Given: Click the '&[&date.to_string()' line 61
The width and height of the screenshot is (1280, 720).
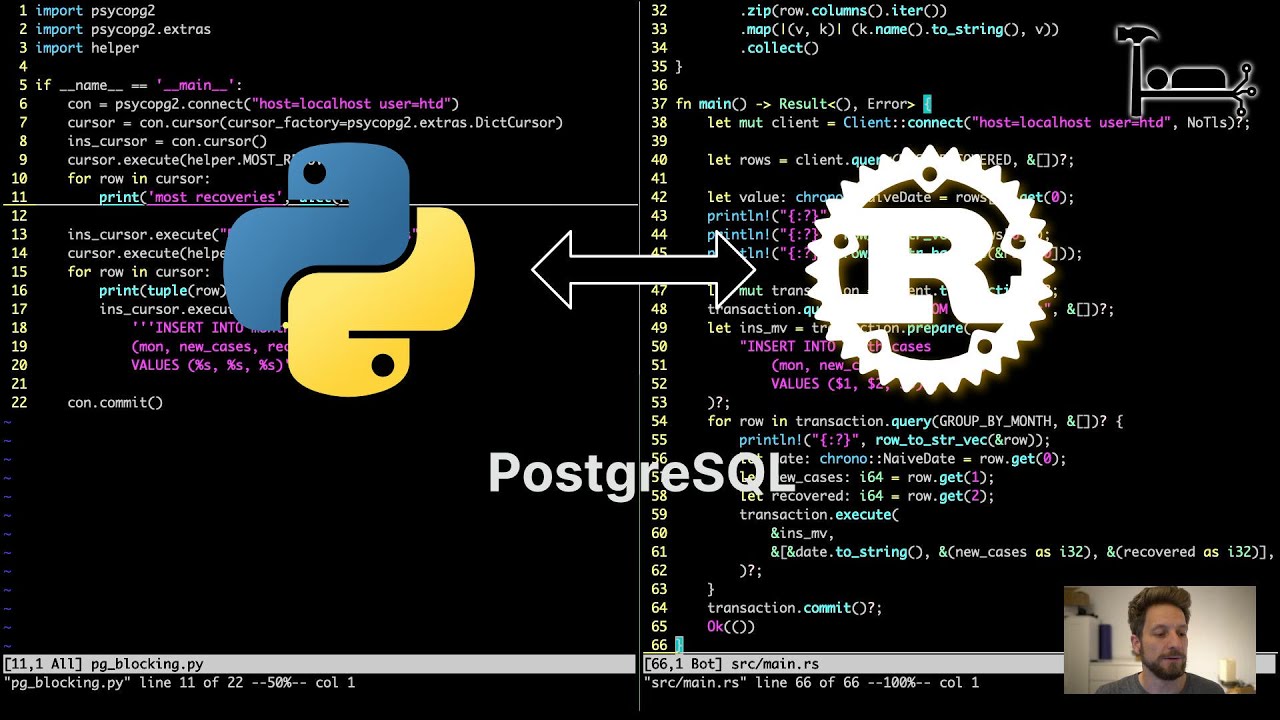Looking at the screenshot, I should [1023, 552].
